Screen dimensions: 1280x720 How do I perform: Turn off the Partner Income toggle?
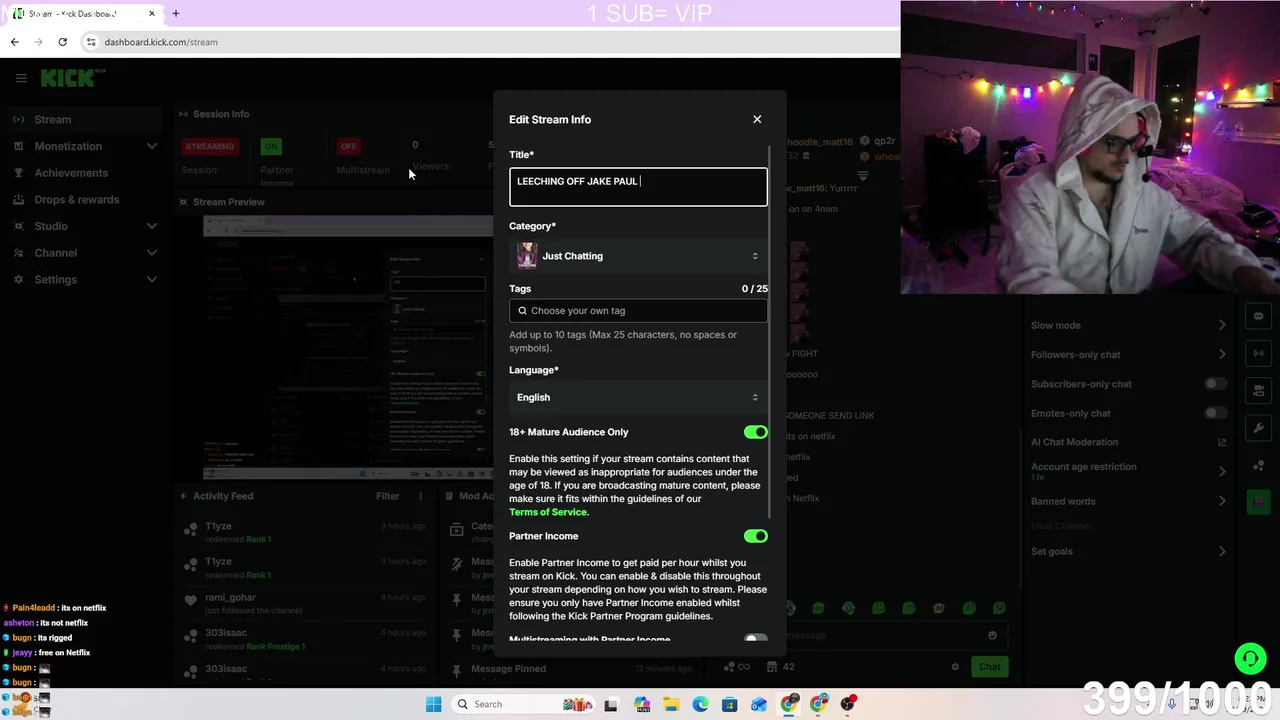pos(756,536)
